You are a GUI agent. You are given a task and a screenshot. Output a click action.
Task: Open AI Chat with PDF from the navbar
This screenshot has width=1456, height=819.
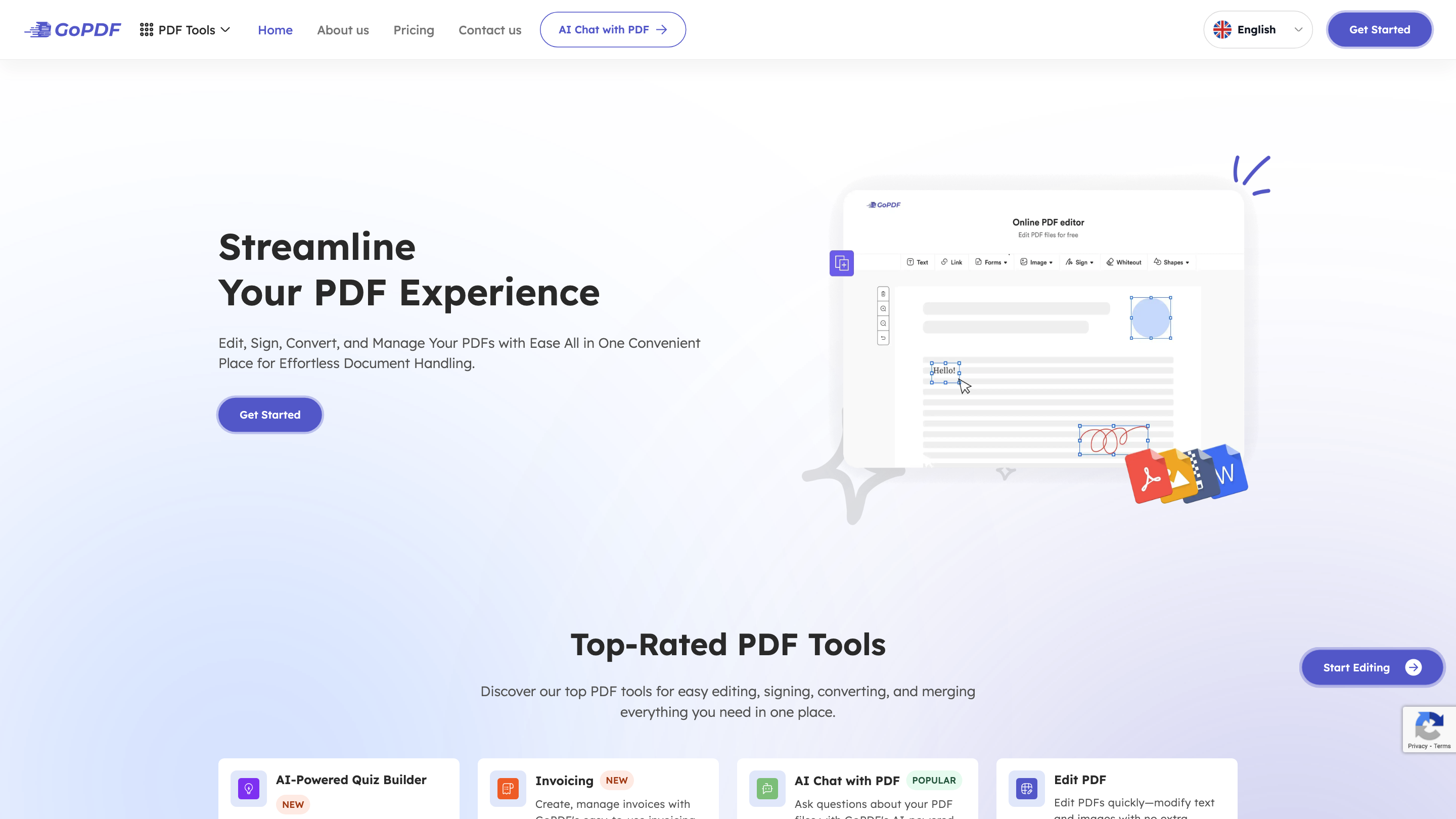613,29
